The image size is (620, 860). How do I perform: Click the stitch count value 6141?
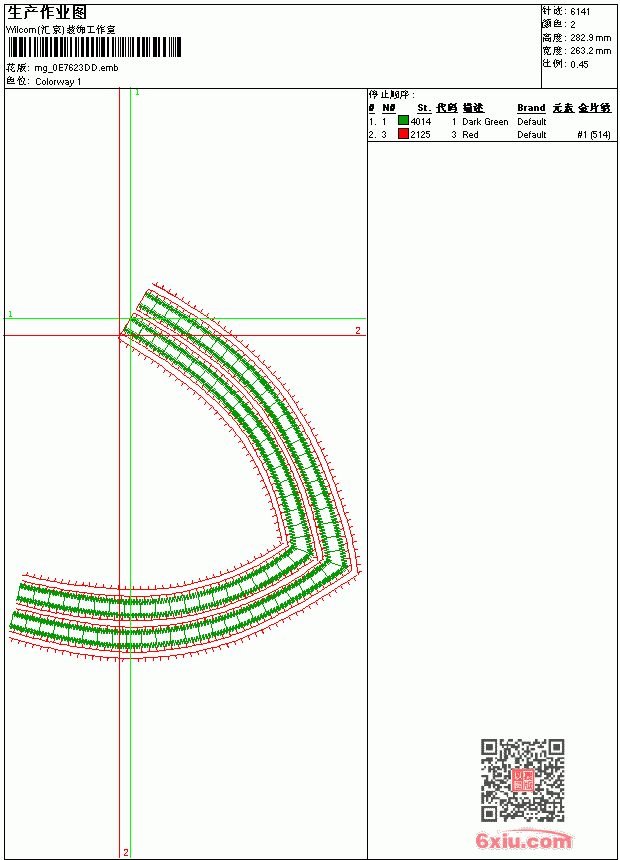[x=580, y=12]
